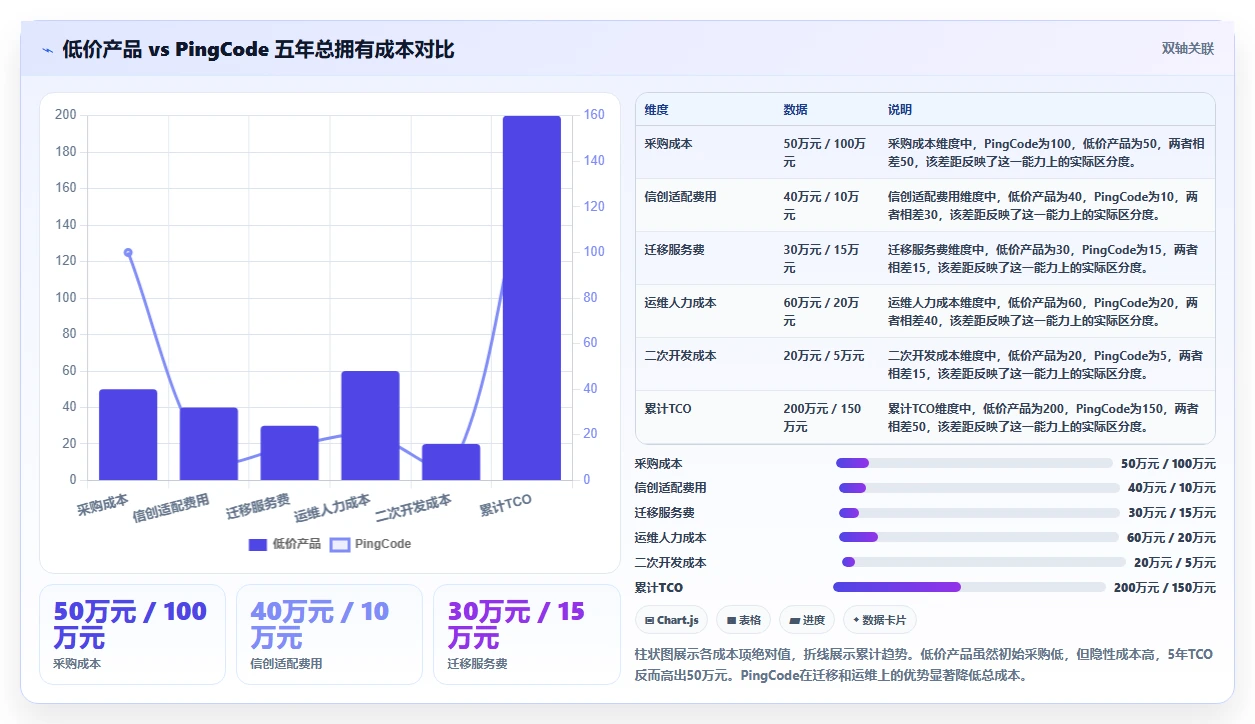This screenshot has height=724, width=1255.
Task: Click the progress value 30万元 / 15万元
Action: (1172, 513)
